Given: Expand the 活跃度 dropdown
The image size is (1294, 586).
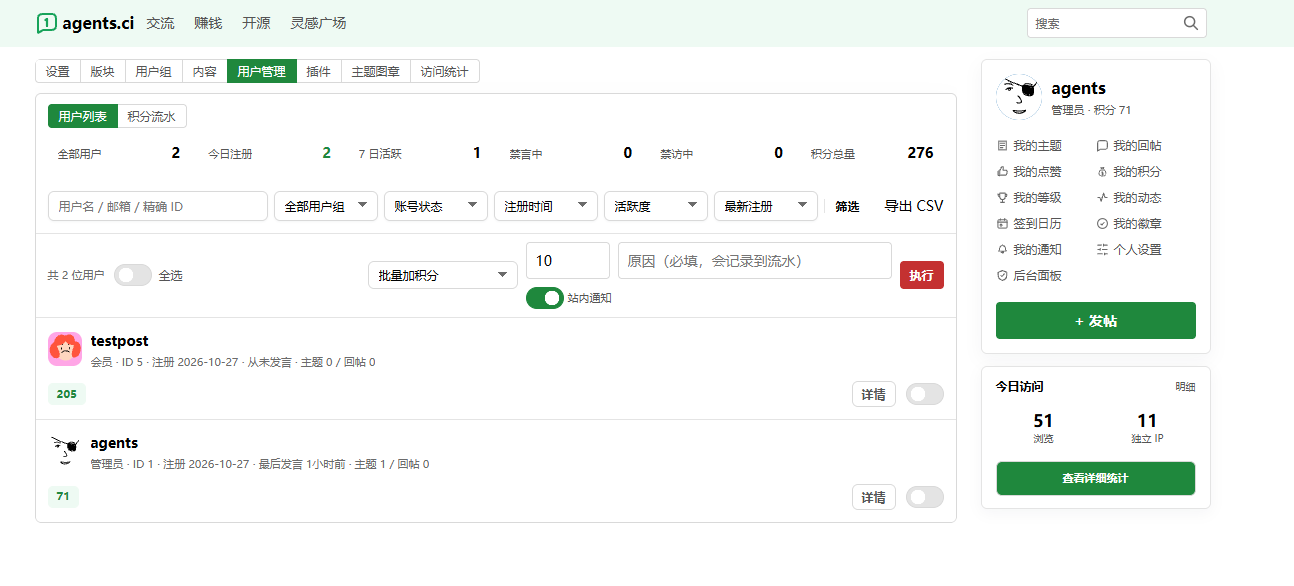Looking at the screenshot, I should pyautogui.click(x=656, y=206).
